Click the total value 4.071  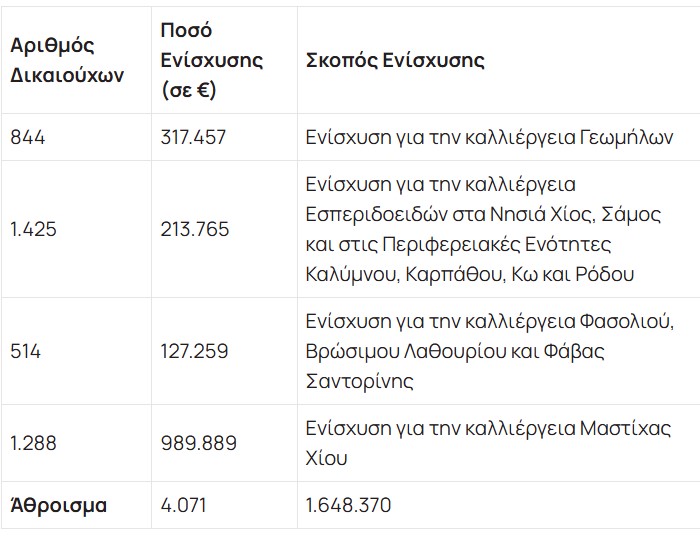[182, 505]
